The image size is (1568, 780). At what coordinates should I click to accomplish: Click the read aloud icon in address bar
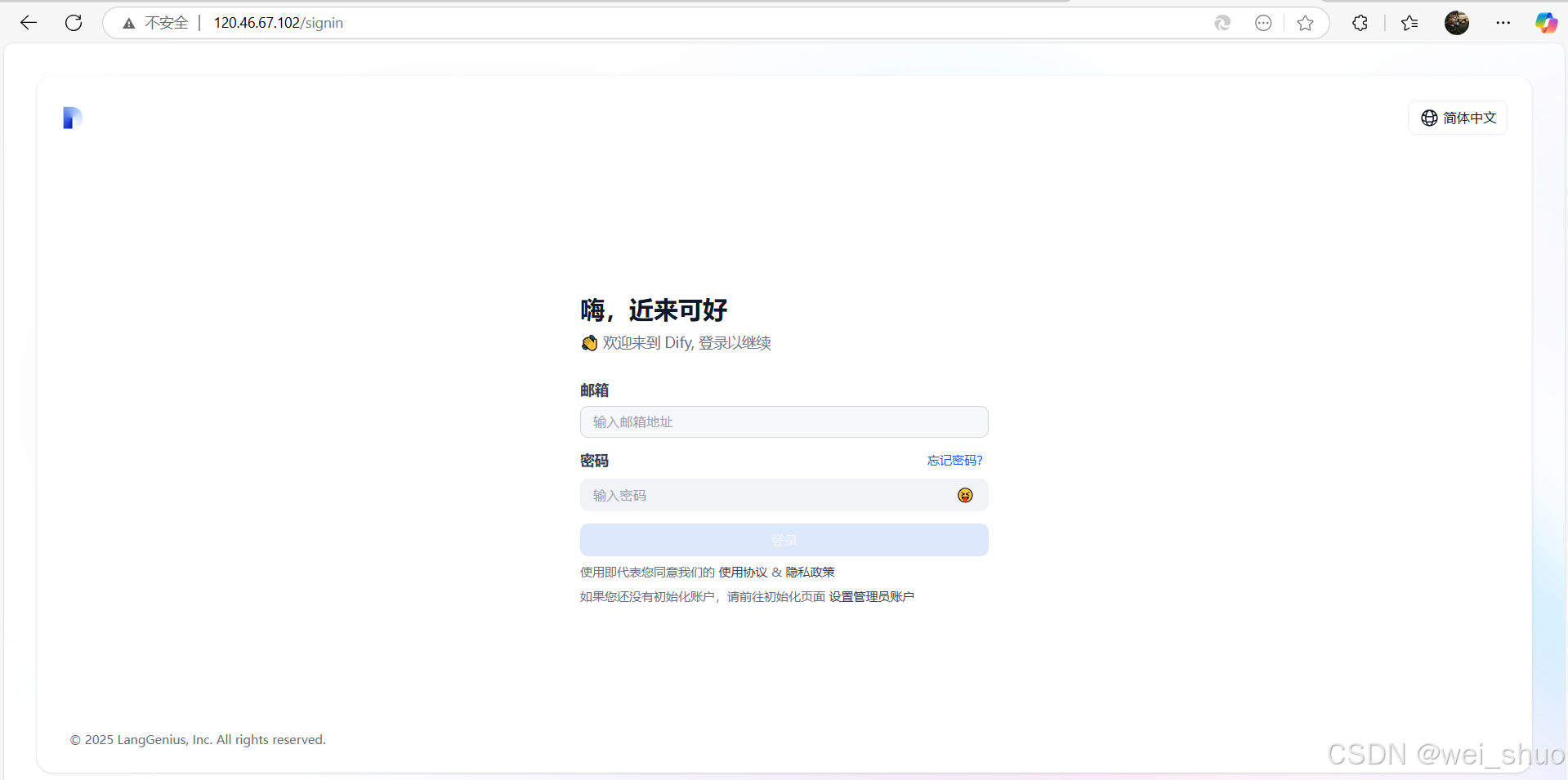1222,23
